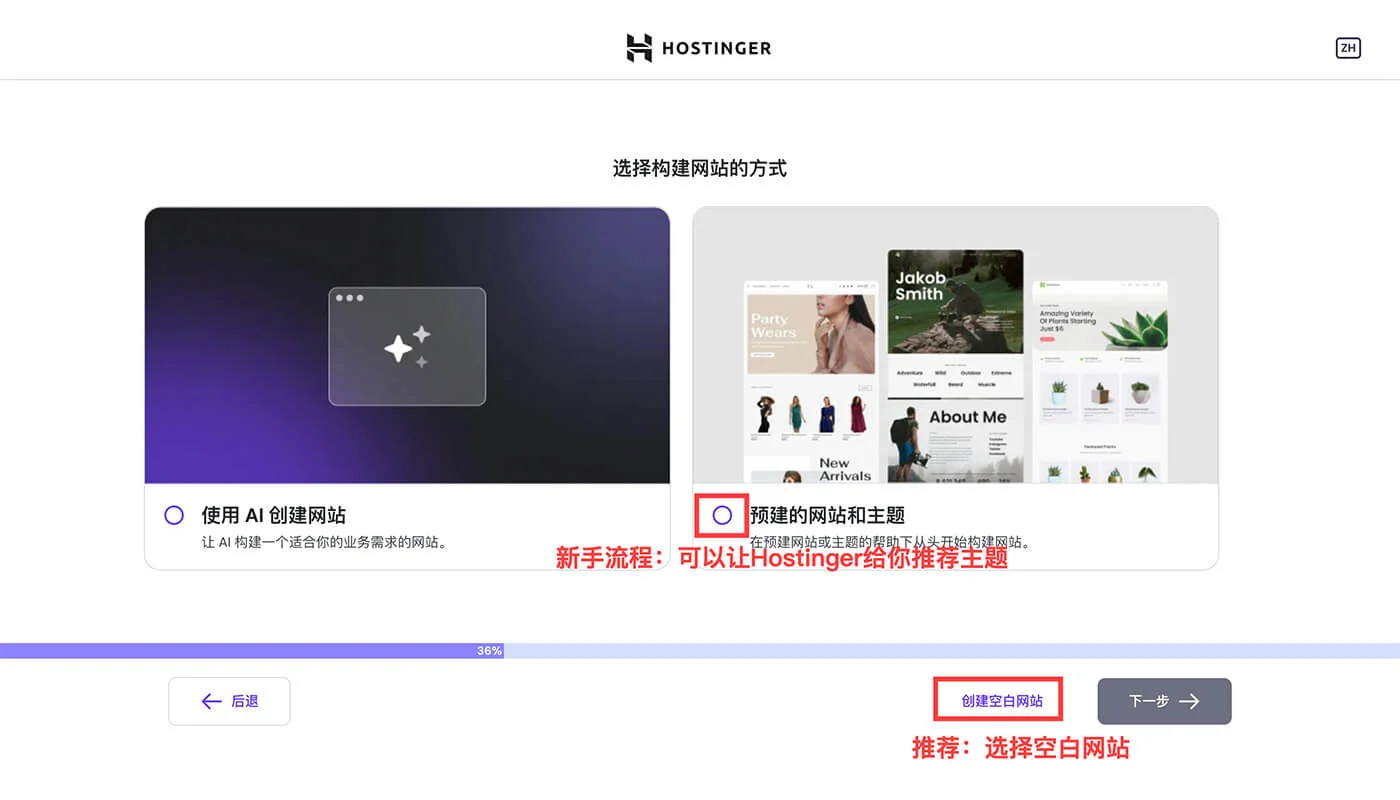The image size is (1400, 800).
Task: Open the ZH language selector
Action: [x=1348, y=47]
